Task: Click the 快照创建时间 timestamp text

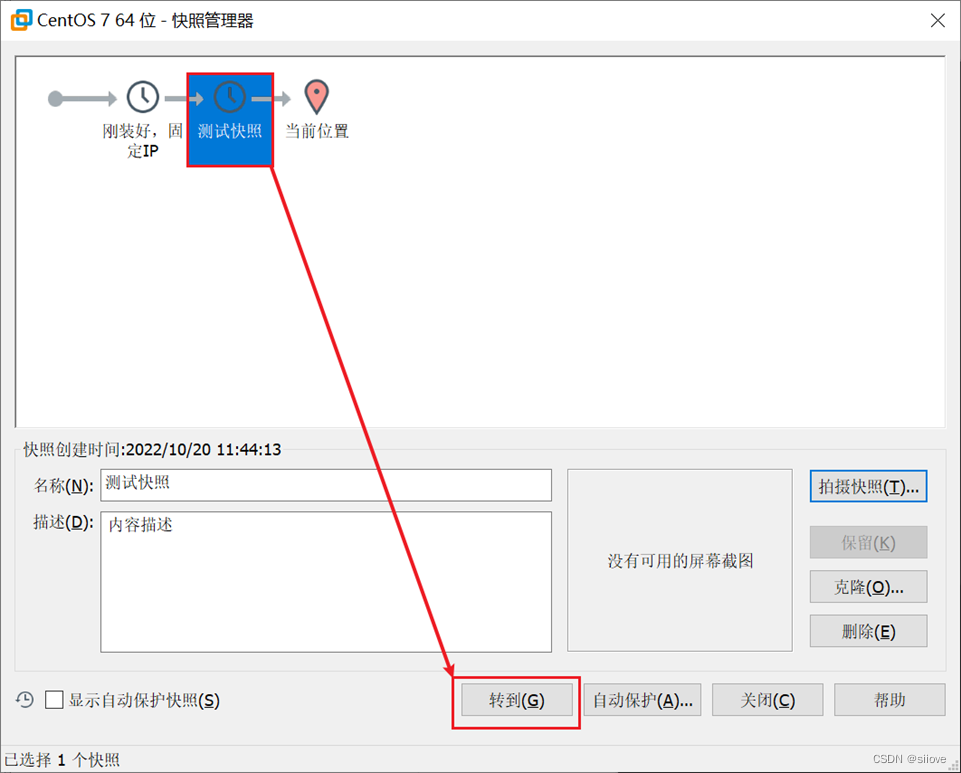Action: tap(152, 449)
